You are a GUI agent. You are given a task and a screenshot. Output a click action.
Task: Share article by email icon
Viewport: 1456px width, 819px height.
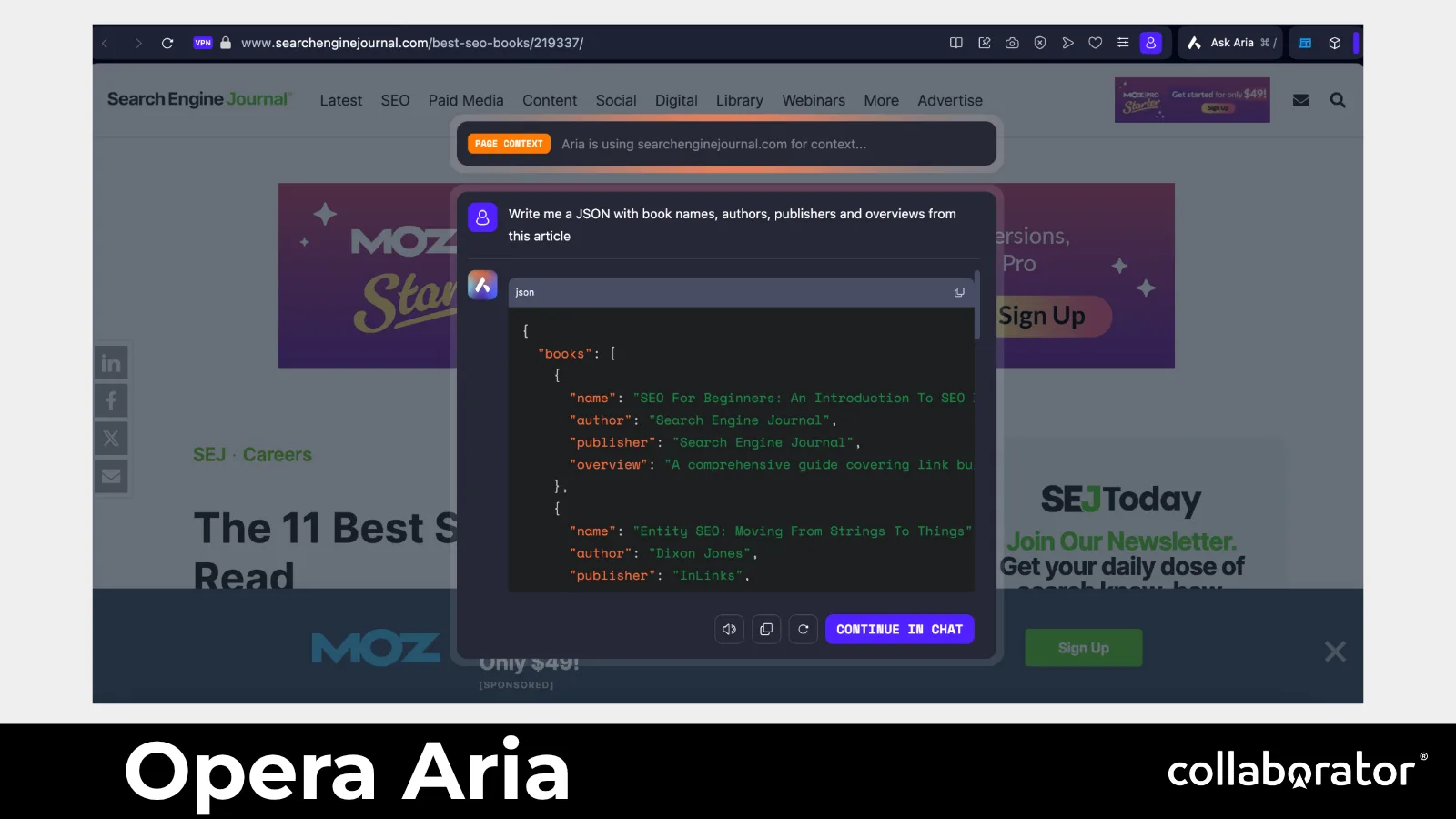[111, 476]
